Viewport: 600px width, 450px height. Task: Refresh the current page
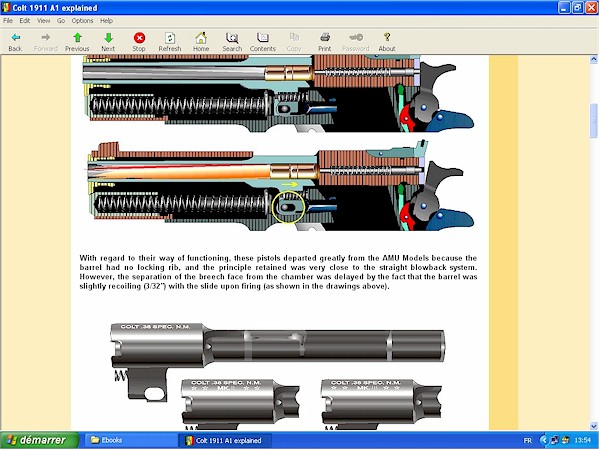click(170, 42)
